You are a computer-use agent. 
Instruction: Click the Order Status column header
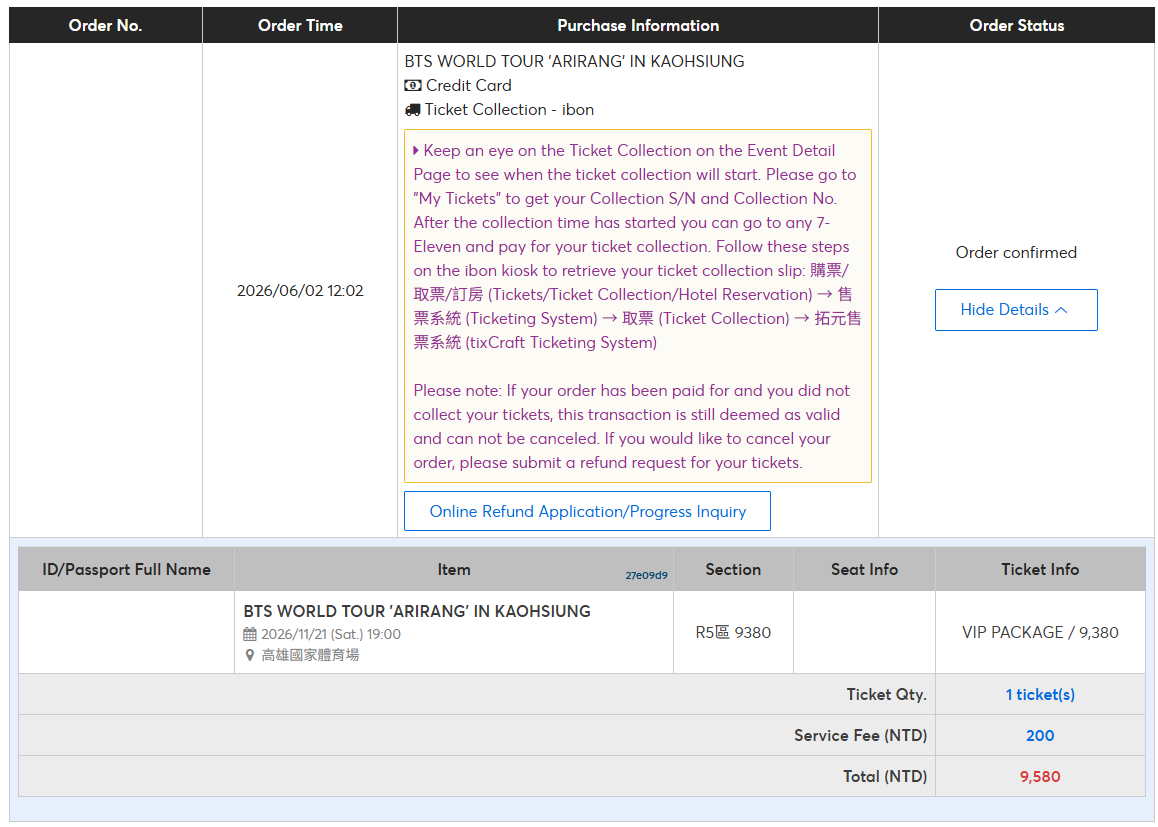(x=1016, y=25)
